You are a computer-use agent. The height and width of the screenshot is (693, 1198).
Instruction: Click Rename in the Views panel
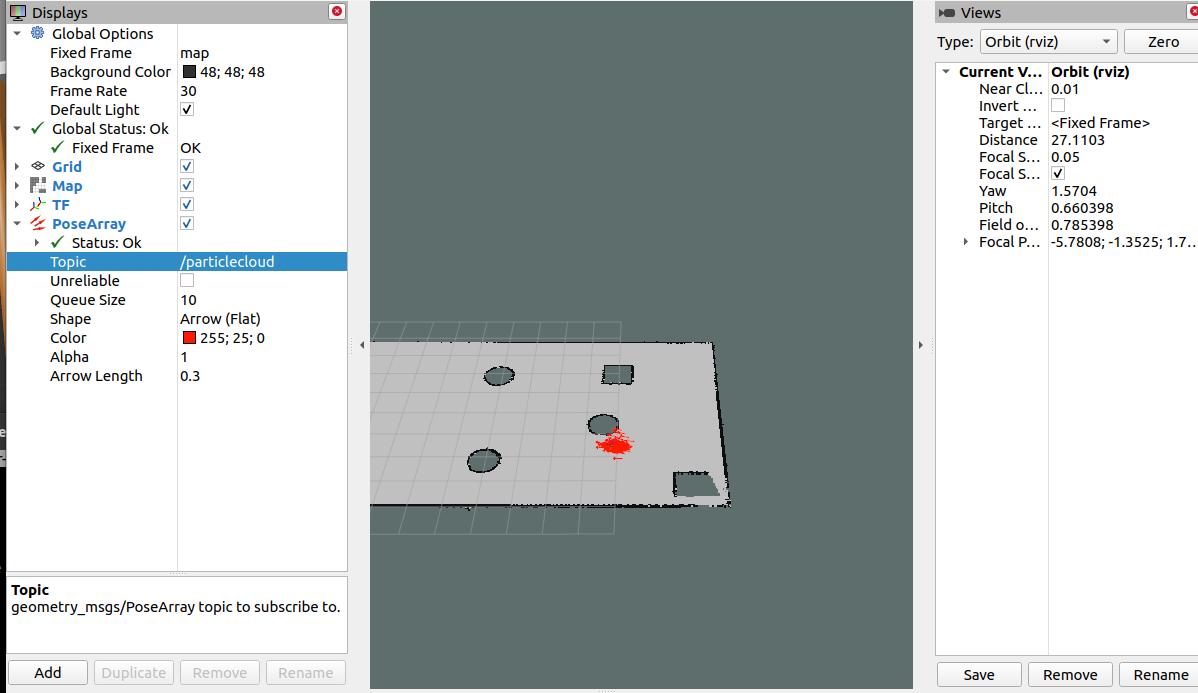[1160, 675]
